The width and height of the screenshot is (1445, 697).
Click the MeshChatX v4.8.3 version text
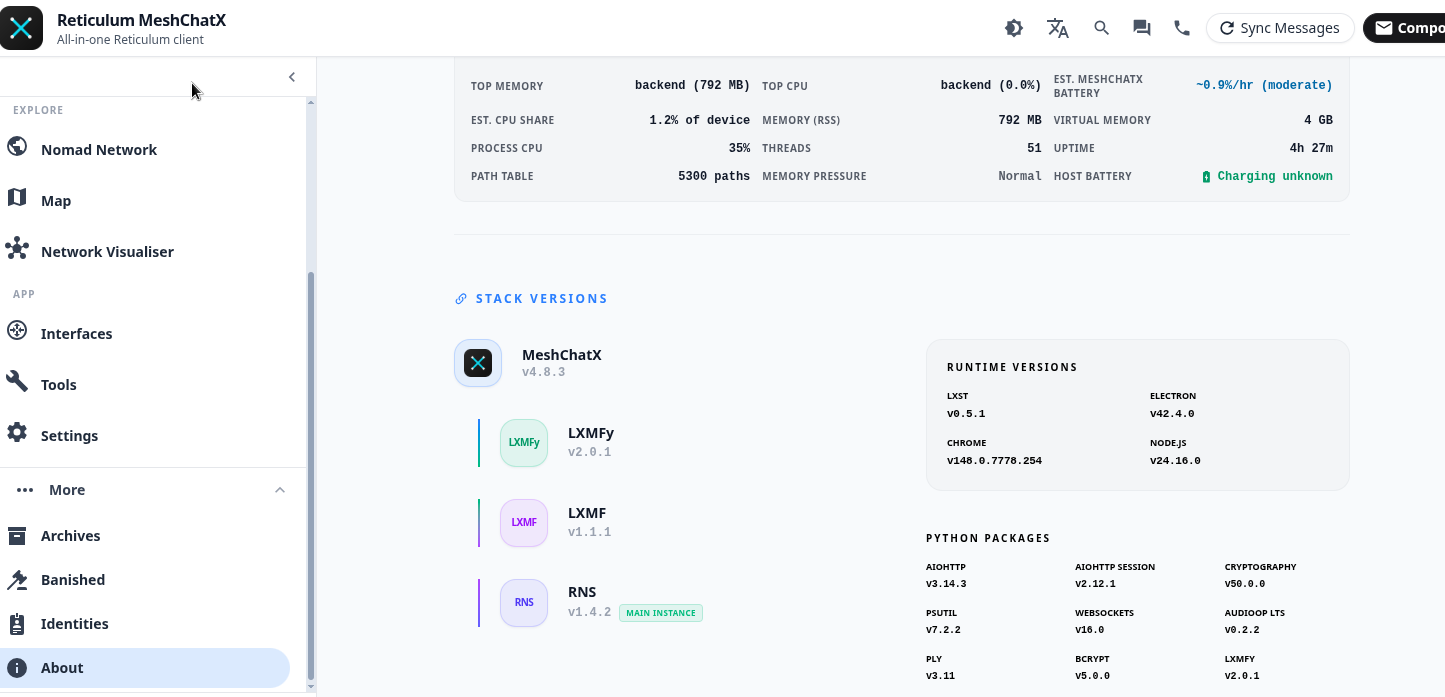[544, 372]
